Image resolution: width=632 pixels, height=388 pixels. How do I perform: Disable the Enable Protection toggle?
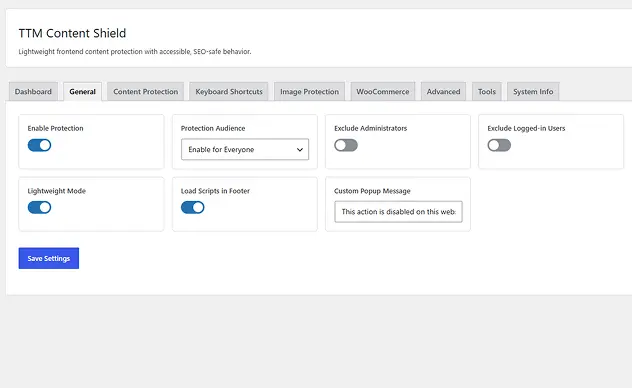40,145
